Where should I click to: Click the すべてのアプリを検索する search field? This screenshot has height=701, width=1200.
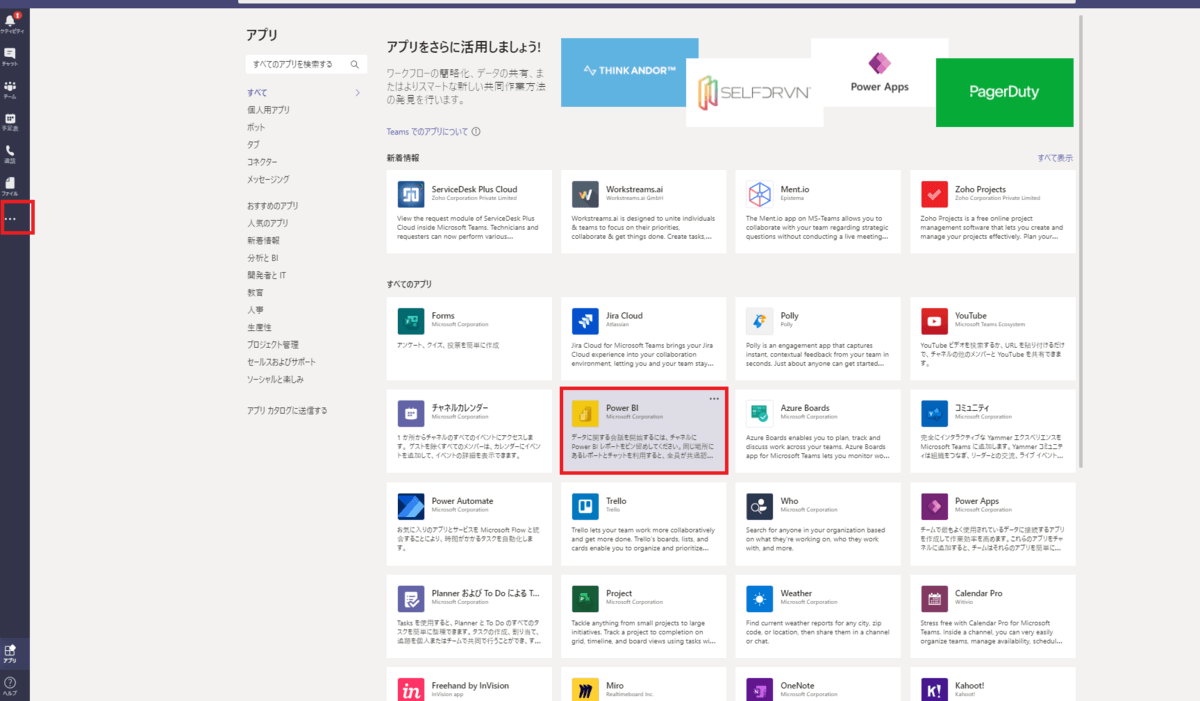pyautogui.click(x=306, y=64)
